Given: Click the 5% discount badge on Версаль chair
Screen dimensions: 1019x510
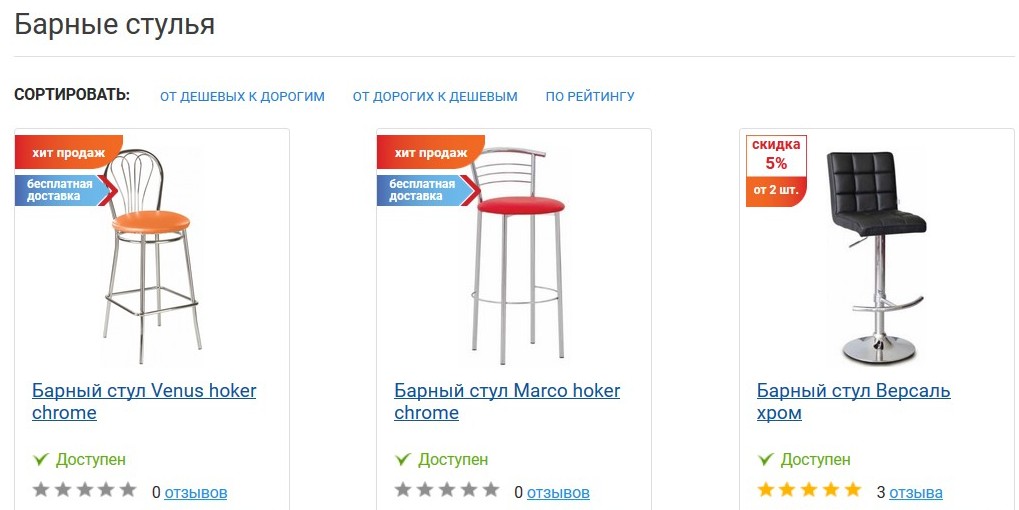Looking at the screenshot, I should pos(776,171).
